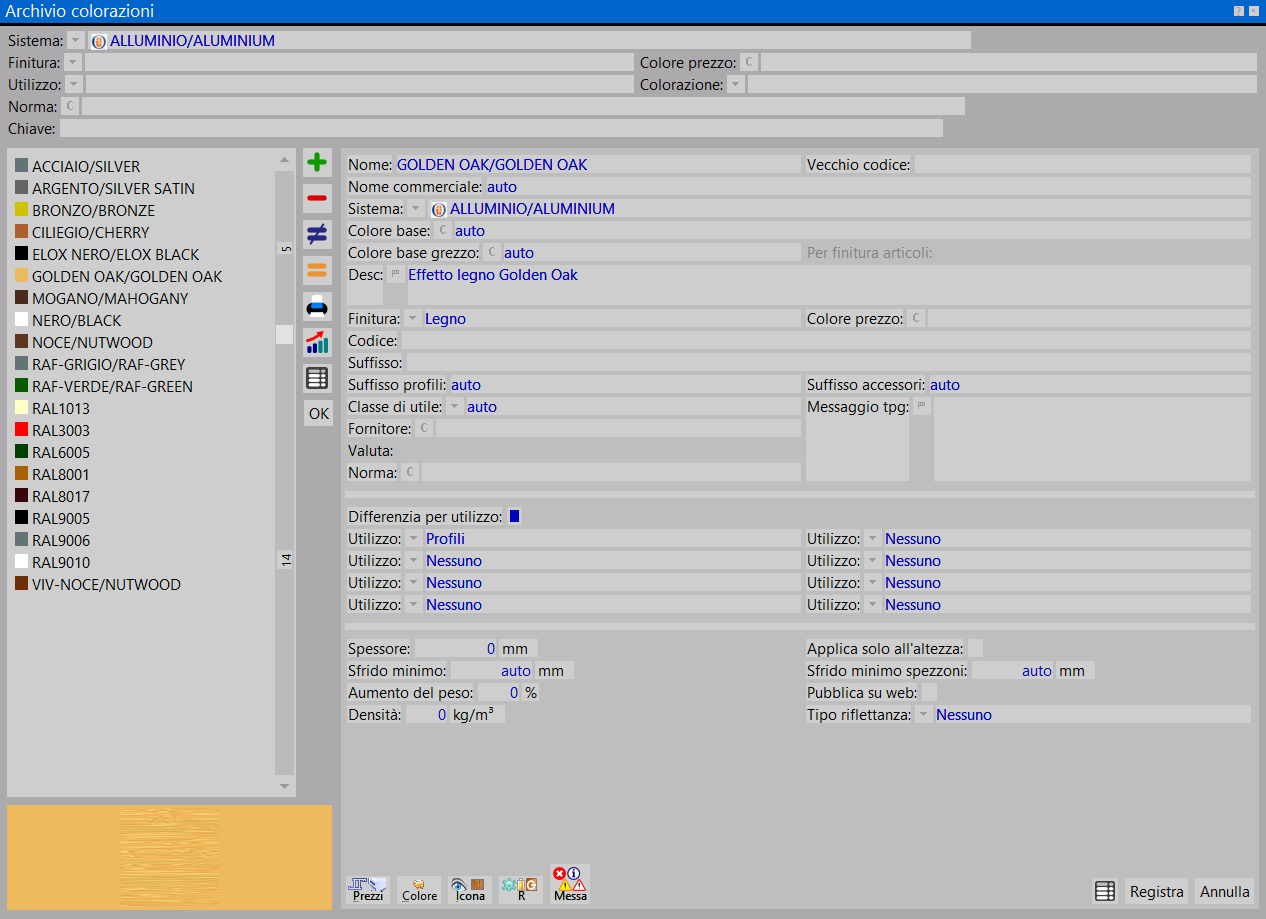The image size is (1266, 919).
Task: Expand the Classe di utile dropdown
Action: (455, 407)
